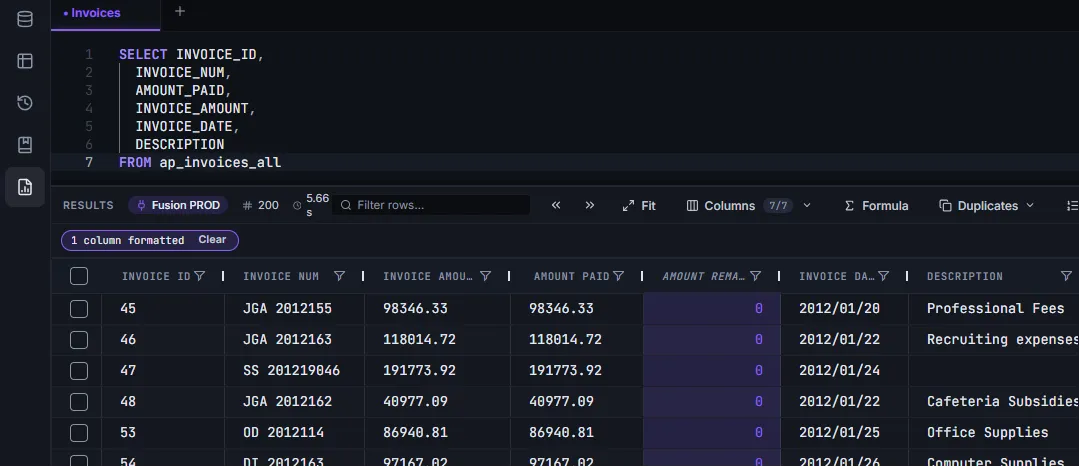Viewport: 1079px width, 467px height.
Task: Add a new query tab with plus
Action: pyautogui.click(x=180, y=11)
